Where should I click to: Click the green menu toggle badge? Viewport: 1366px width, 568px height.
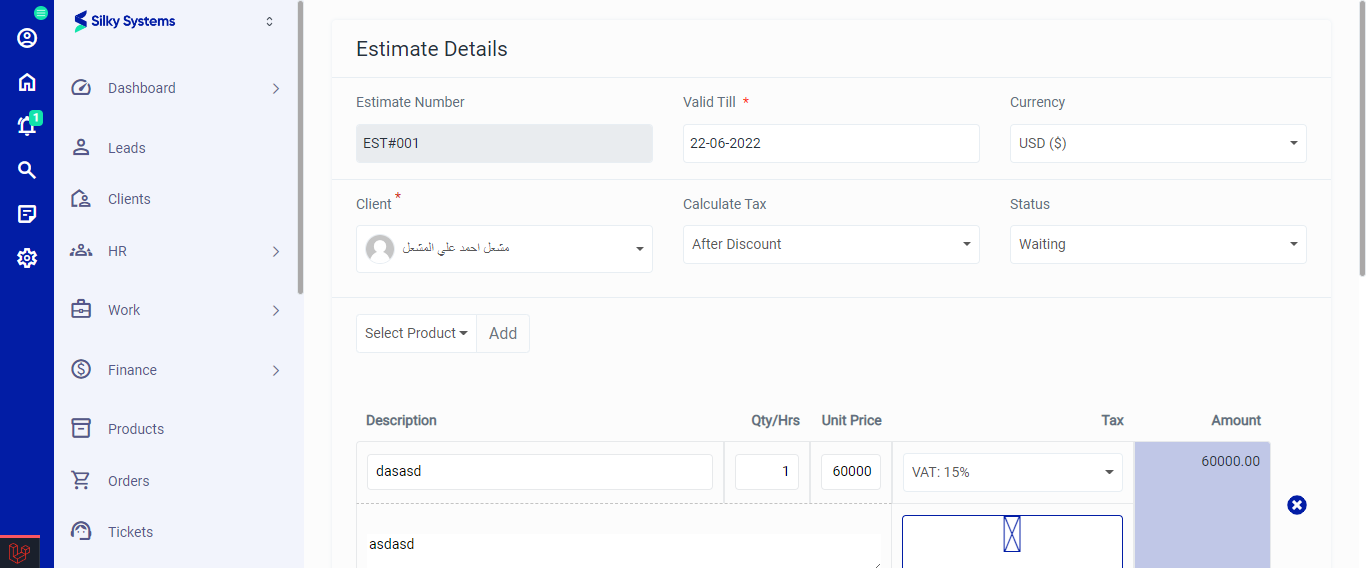(x=41, y=13)
